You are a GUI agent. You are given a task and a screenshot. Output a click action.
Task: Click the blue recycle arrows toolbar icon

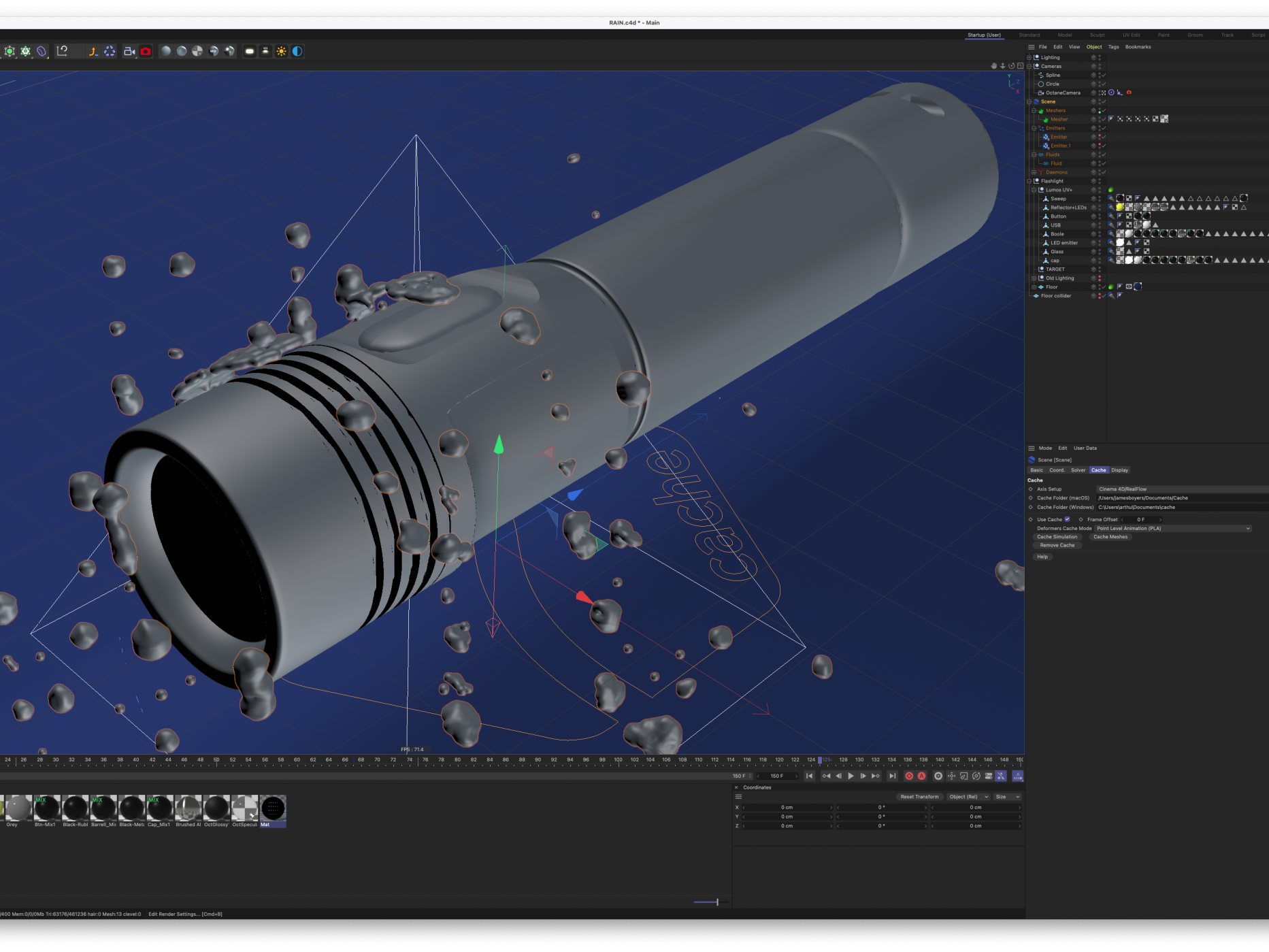click(x=110, y=51)
